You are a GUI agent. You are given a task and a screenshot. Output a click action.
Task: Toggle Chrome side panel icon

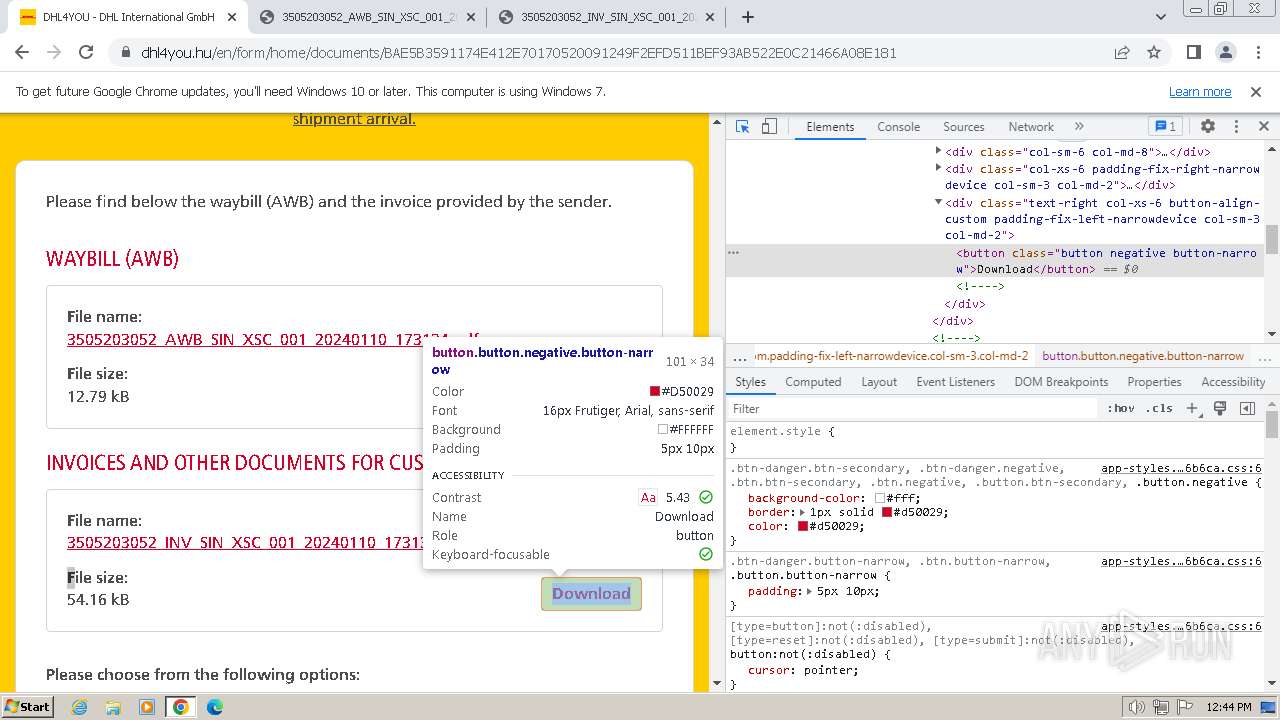click(x=1194, y=53)
